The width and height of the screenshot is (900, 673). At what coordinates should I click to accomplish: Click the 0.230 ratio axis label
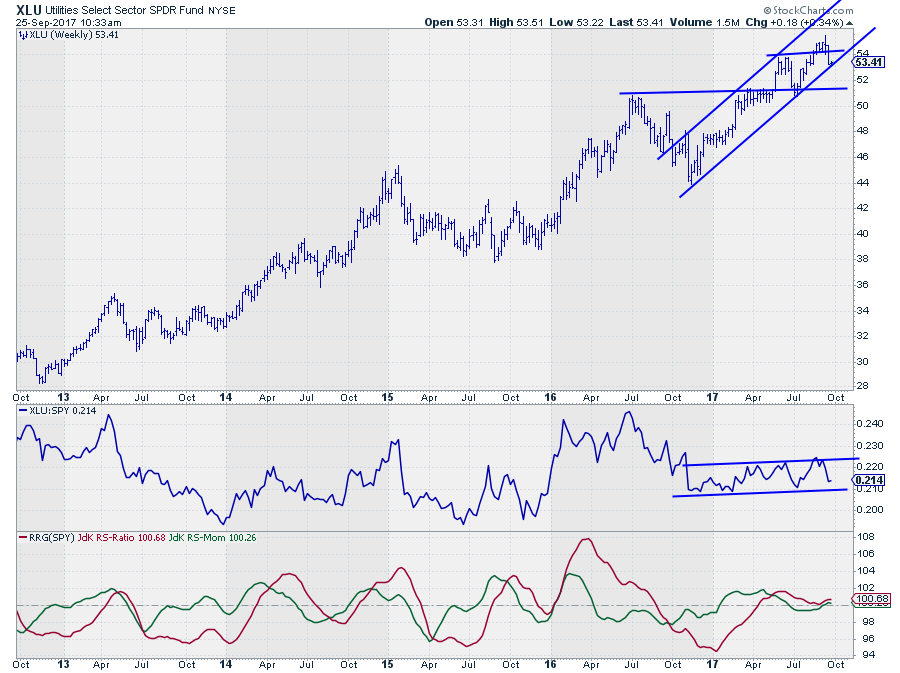pos(870,446)
